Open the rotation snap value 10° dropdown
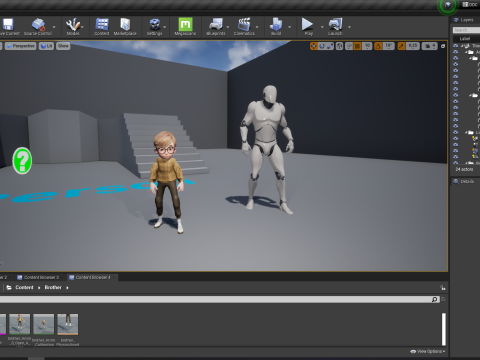The height and width of the screenshot is (360, 480). pos(388,46)
